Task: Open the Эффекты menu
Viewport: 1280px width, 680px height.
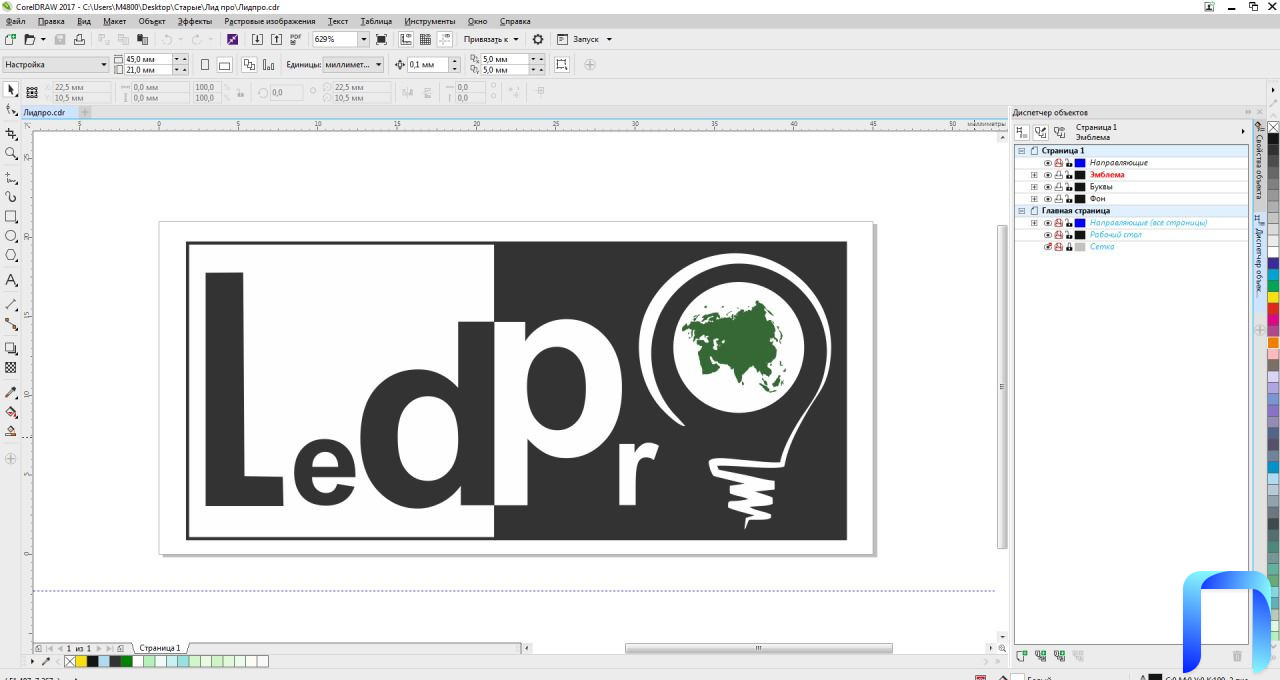Action: click(x=195, y=21)
